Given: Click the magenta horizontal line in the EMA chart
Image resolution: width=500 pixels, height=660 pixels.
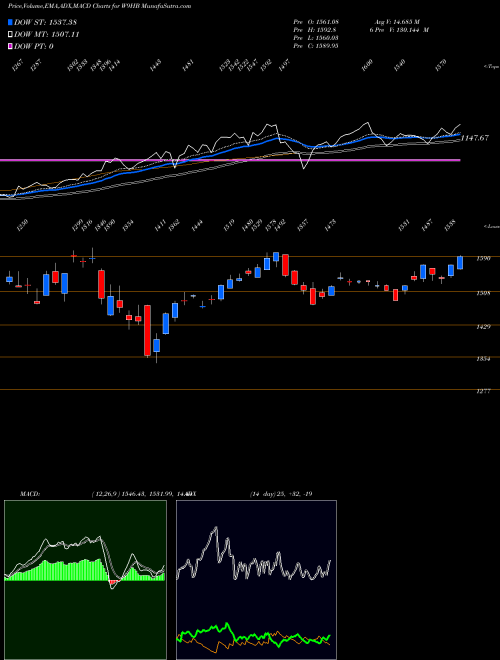Looking at the screenshot, I should pyautogui.click(x=230, y=160).
